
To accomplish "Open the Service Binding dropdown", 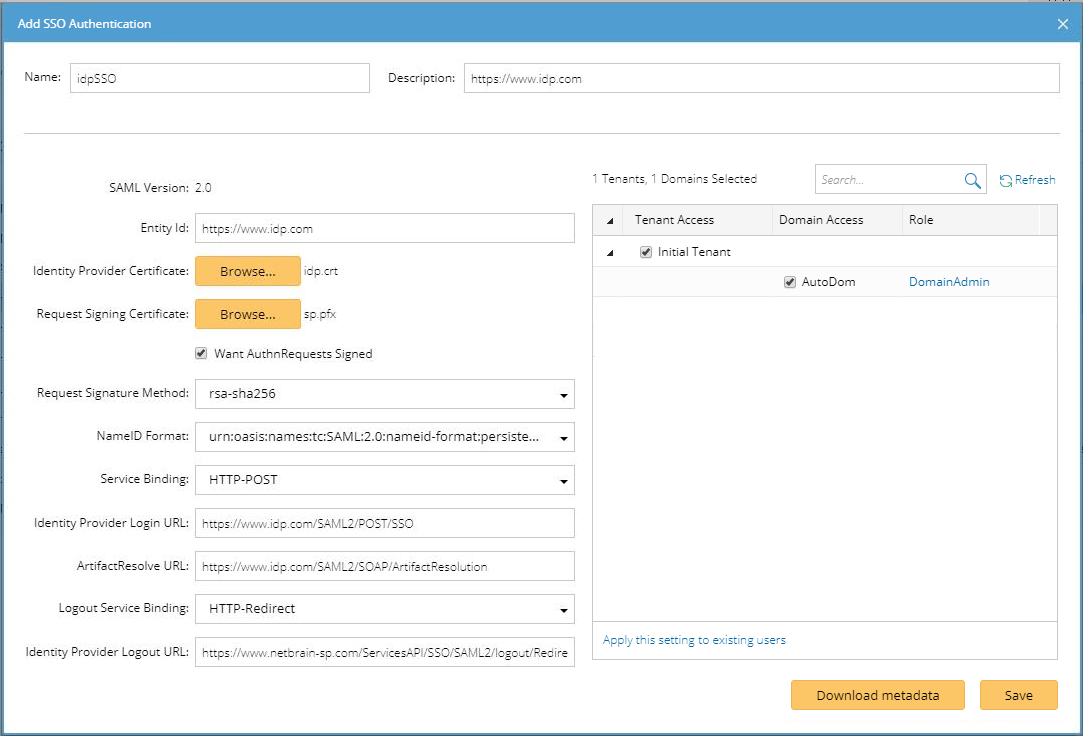I will coord(566,480).
